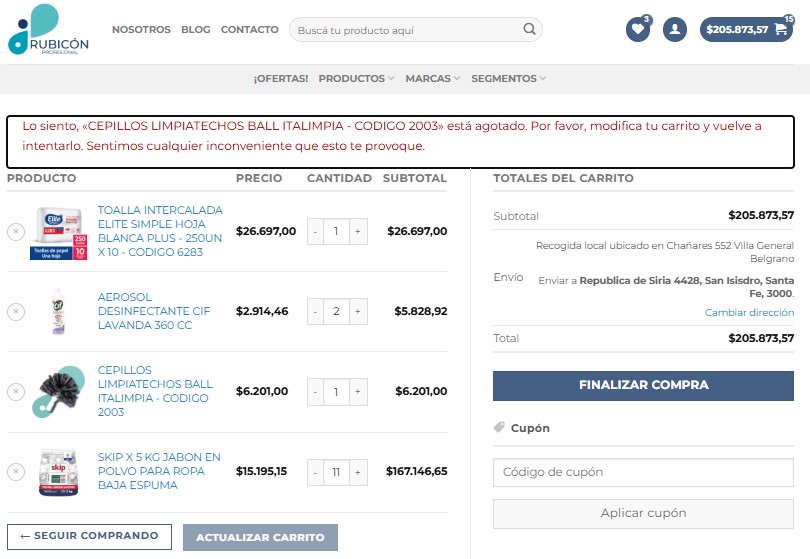Image resolution: width=810 pixels, height=559 pixels.
Task: Open the ¡OFERTAS! menu item
Action: coord(281,78)
